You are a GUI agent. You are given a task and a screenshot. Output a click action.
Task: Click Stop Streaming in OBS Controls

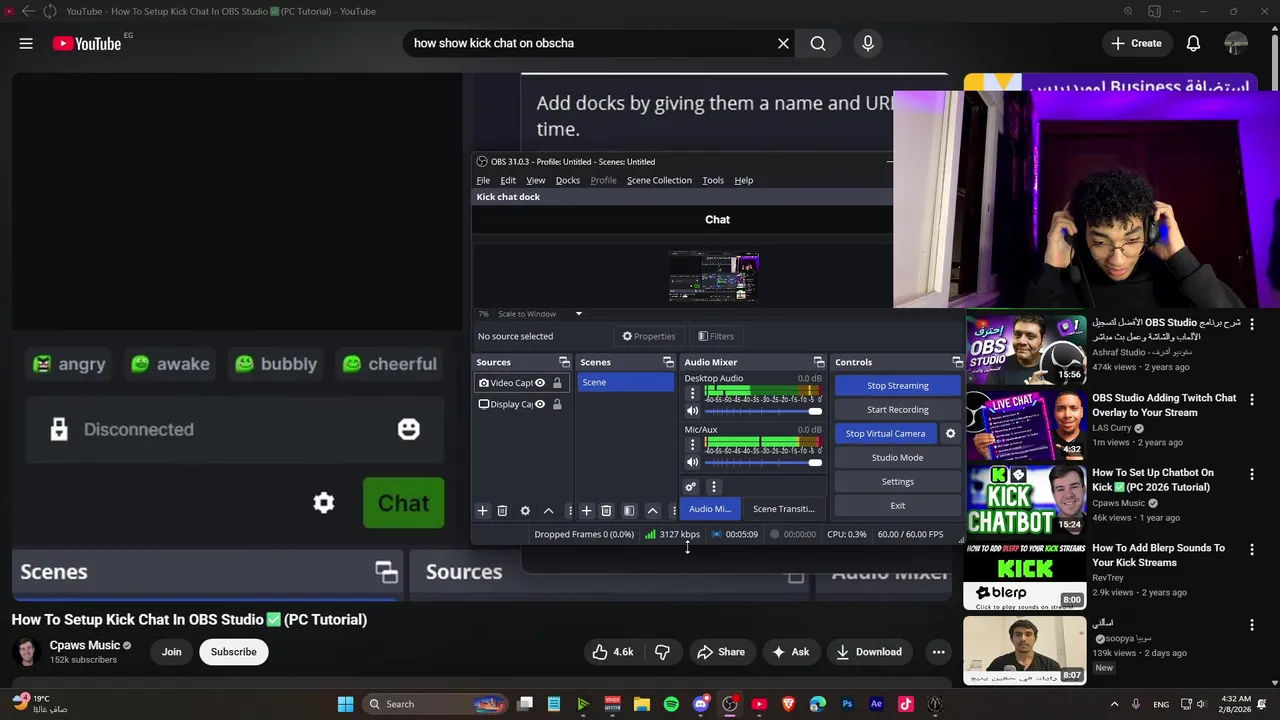coord(897,385)
